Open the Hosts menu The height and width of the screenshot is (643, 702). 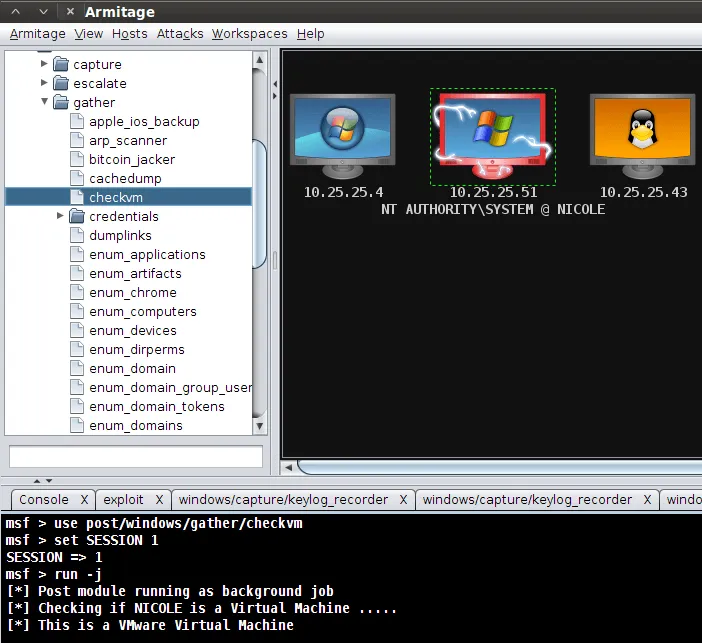[129, 34]
